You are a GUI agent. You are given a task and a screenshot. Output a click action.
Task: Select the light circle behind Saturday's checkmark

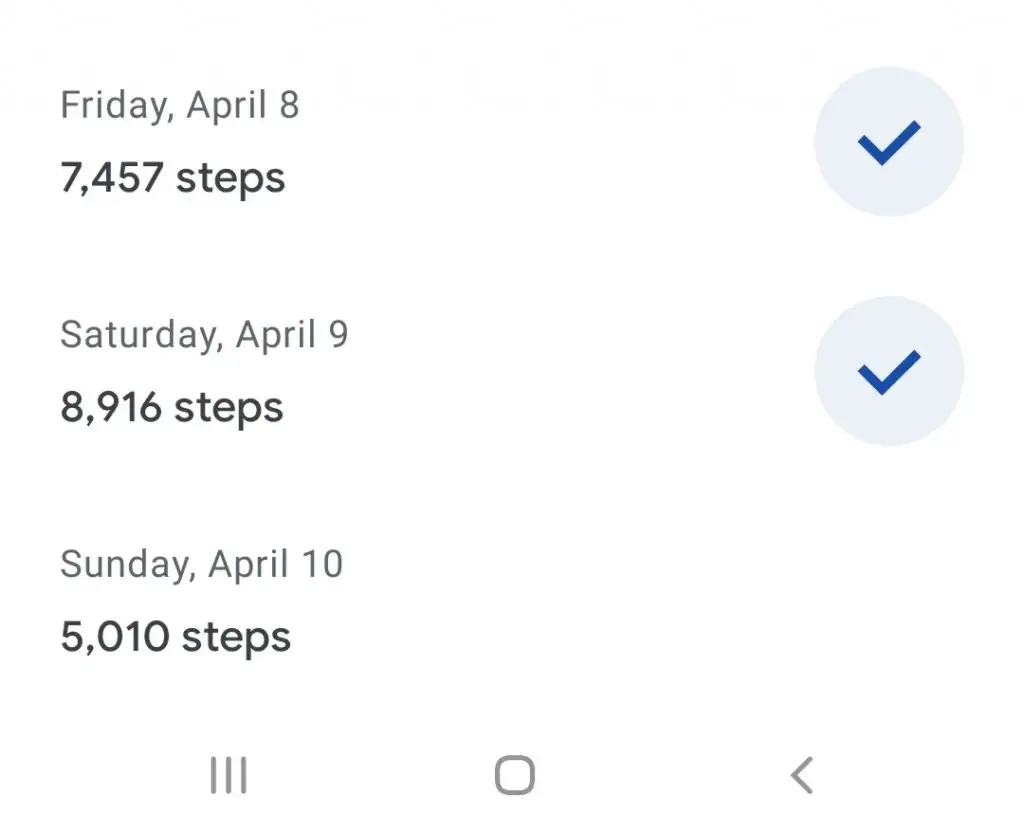(889, 371)
